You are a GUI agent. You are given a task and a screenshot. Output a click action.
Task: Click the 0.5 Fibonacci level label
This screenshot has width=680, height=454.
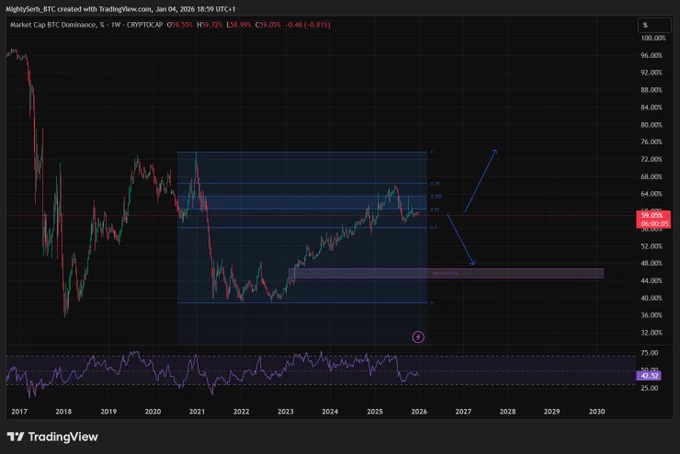click(x=433, y=227)
